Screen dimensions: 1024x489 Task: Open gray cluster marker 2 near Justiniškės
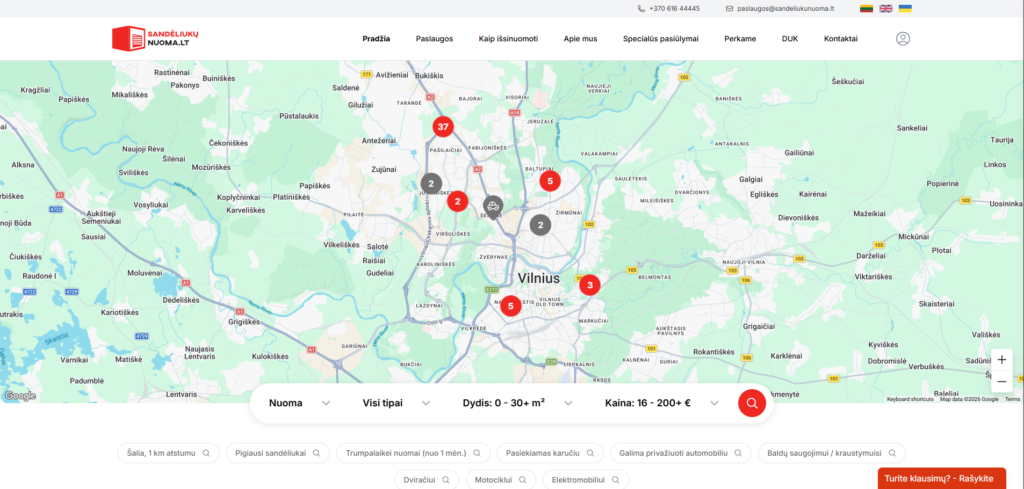tap(431, 183)
